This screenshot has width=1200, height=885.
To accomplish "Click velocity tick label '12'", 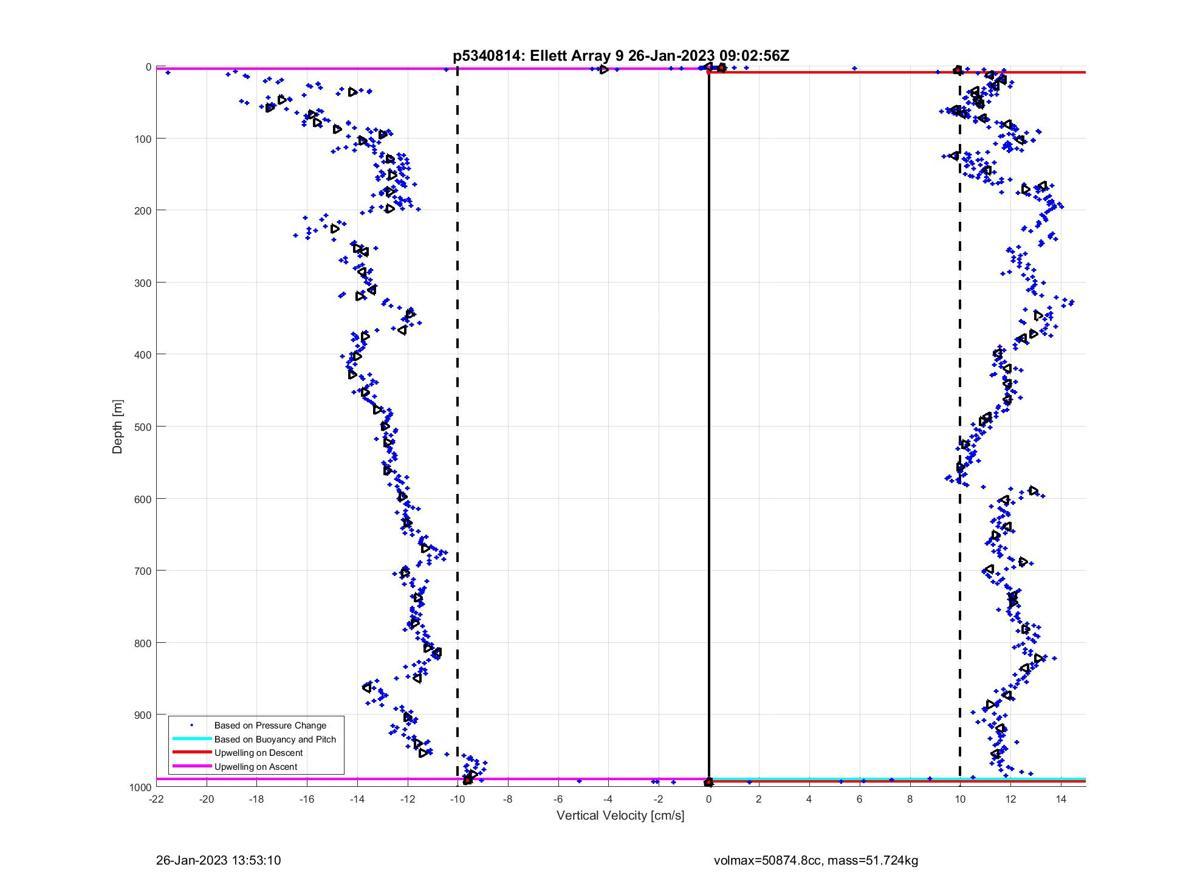I will point(1010,799).
